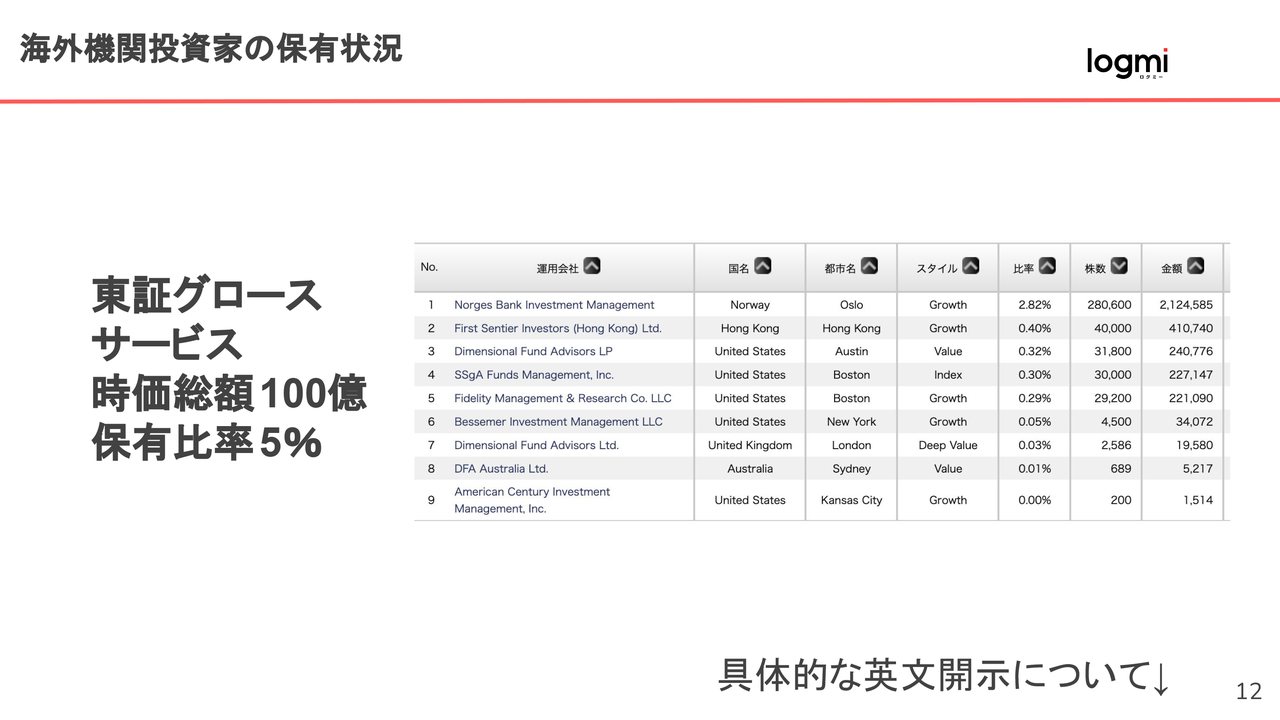
Task: Select the Norway country cell
Action: [x=750, y=305]
